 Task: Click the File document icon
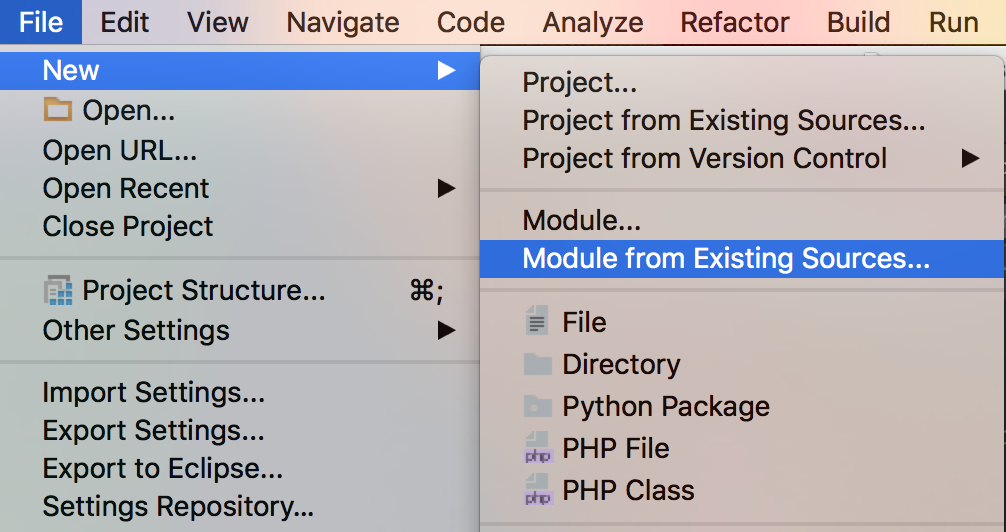538,323
